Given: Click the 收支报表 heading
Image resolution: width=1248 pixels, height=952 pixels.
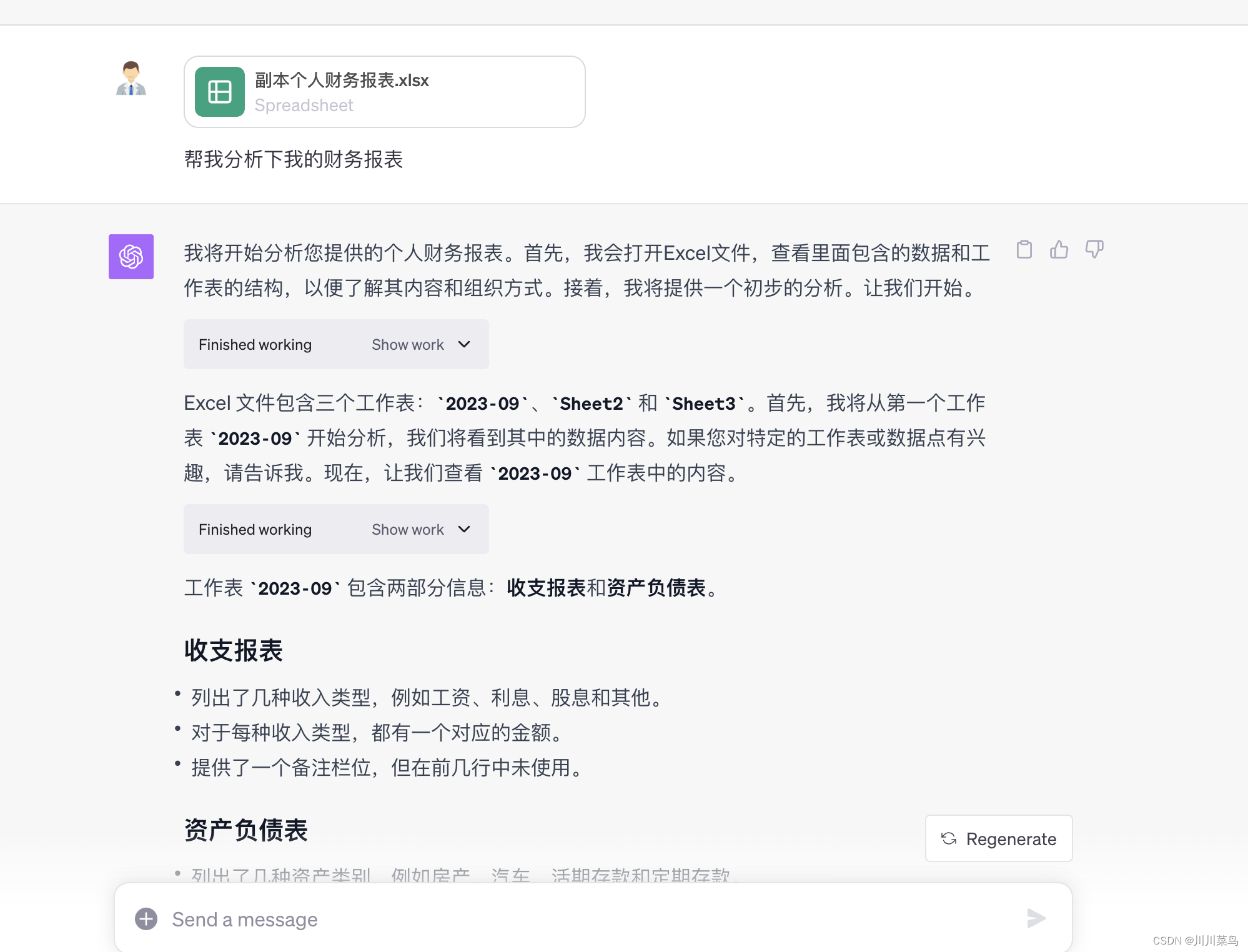Looking at the screenshot, I should tap(234, 650).
